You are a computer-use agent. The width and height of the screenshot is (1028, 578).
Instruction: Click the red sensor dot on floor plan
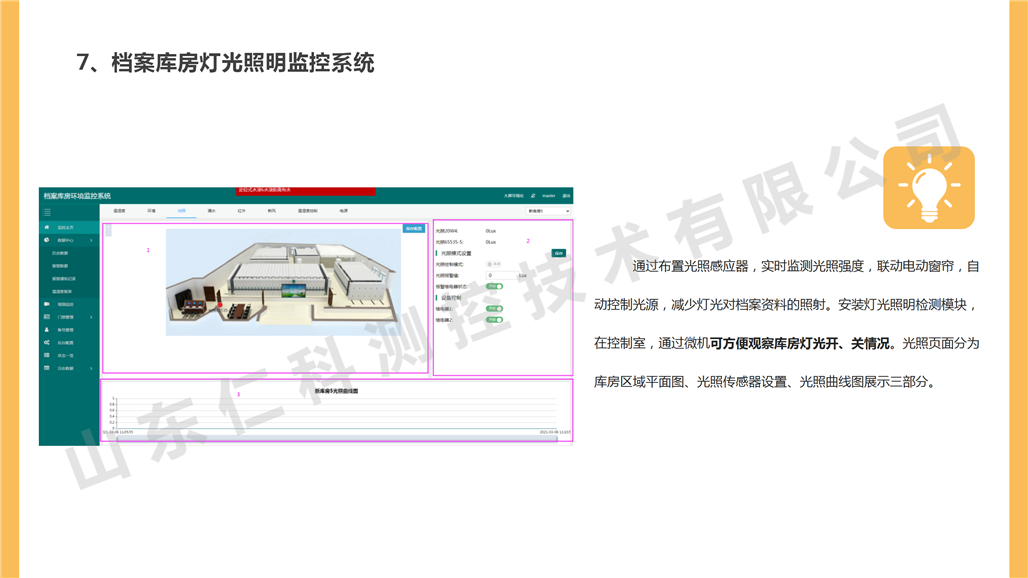[x=220, y=305]
